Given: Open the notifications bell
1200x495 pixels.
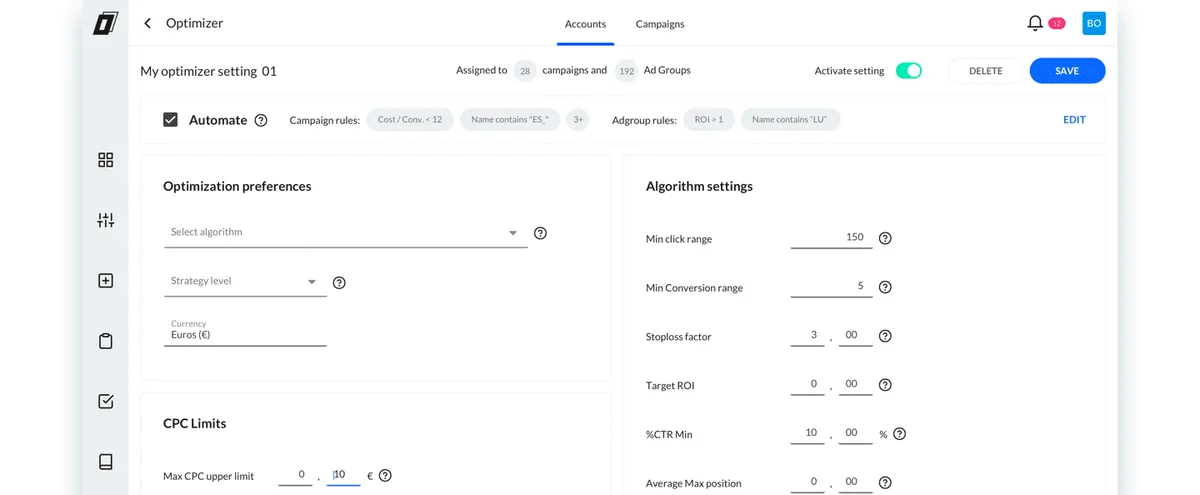Looking at the screenshot, I should click(1035, 23).
